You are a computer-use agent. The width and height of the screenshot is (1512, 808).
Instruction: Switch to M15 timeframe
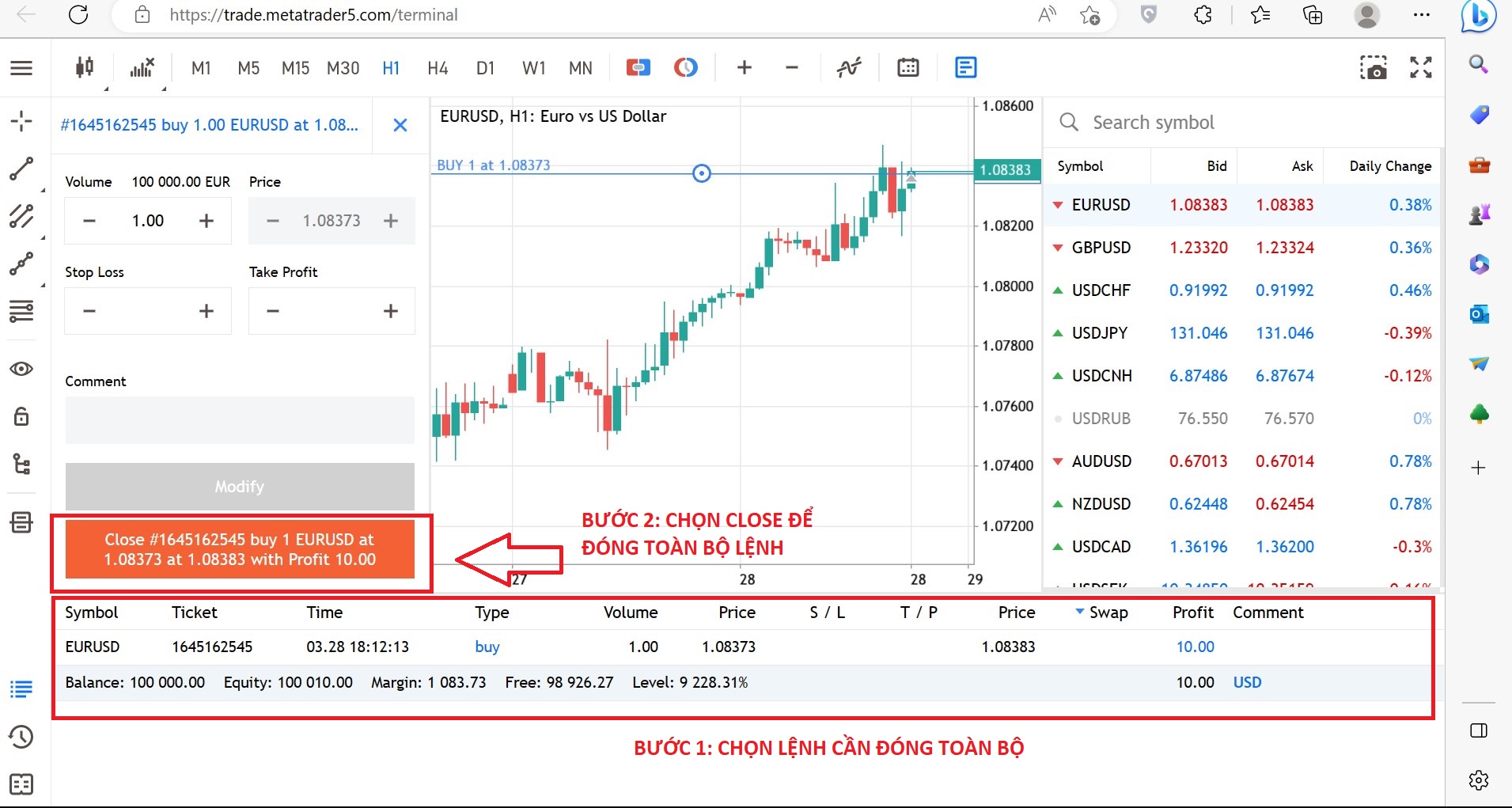coord(295,68)
